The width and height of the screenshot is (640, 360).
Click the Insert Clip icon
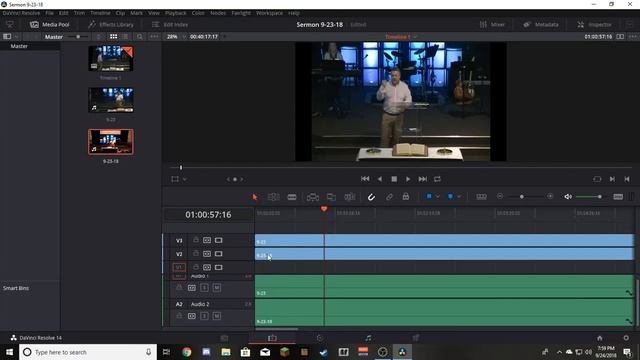coord(313,197)
